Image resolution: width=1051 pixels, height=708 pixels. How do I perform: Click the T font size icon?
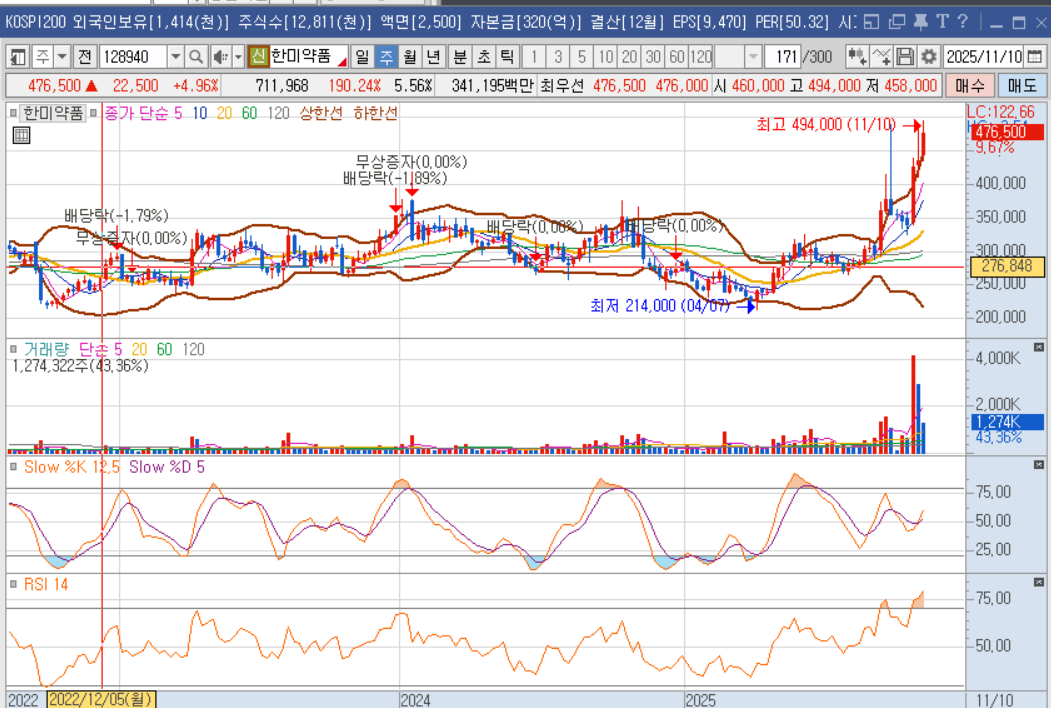[942, 22]
